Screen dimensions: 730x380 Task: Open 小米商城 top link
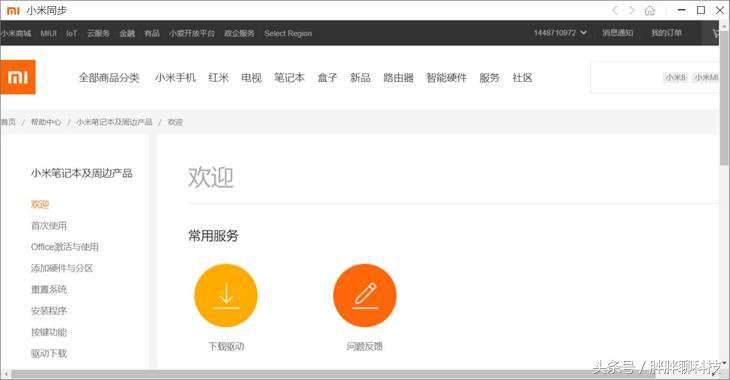16,34
